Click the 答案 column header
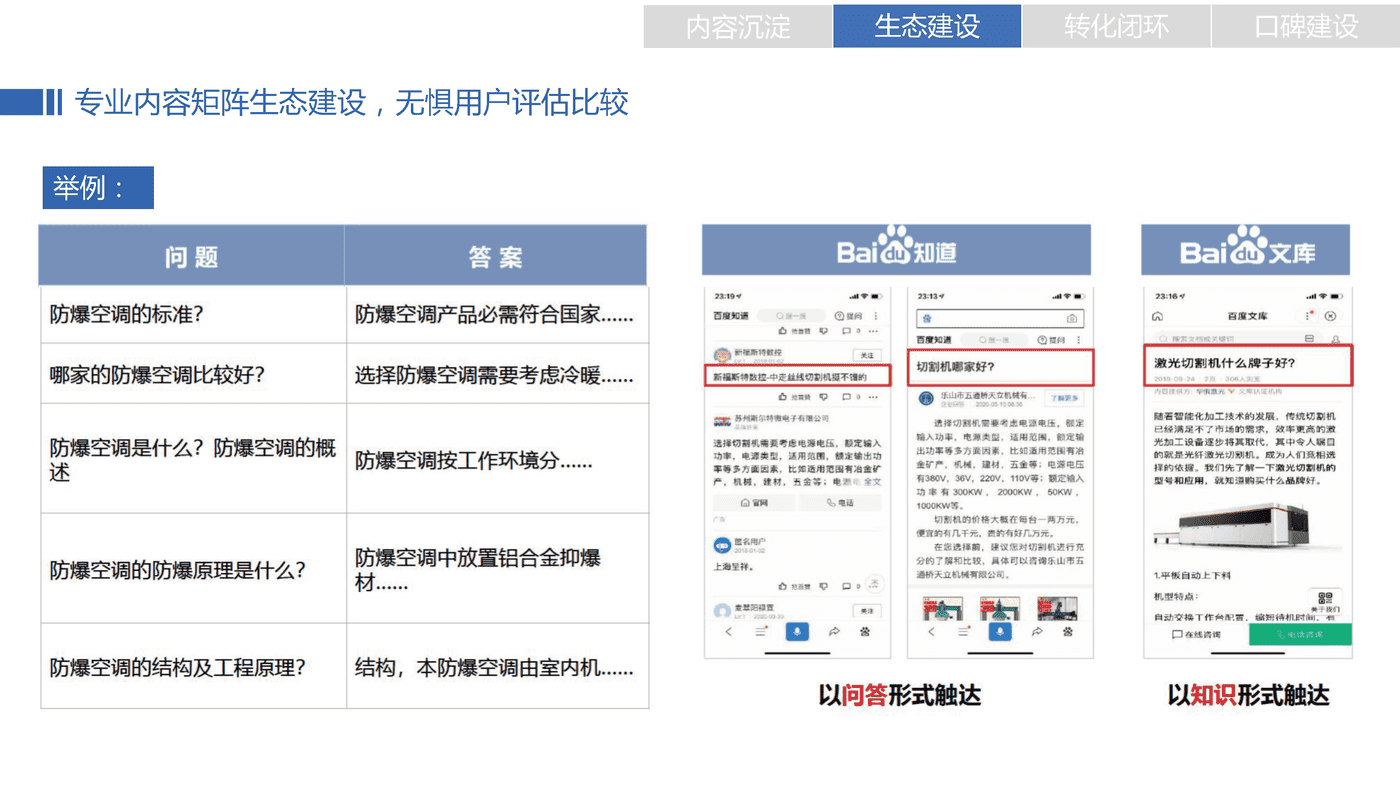 pyautogui.click(x=496, y=256)
